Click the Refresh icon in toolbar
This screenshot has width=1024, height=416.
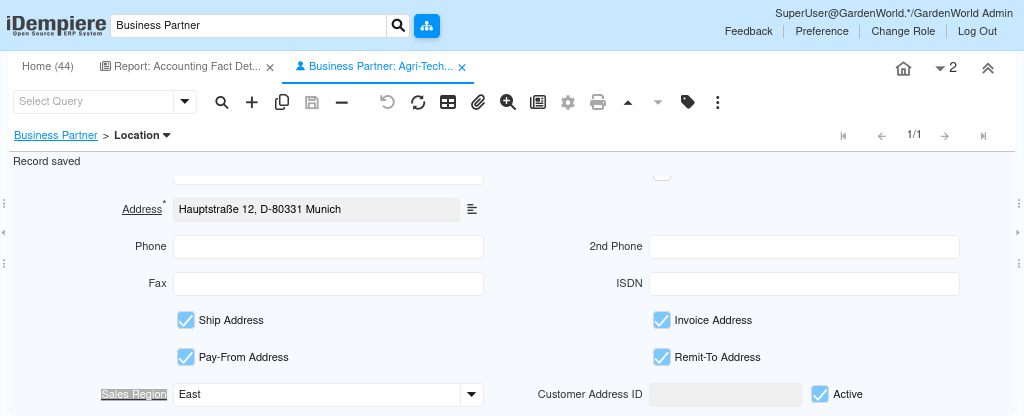tap(418, 102)
